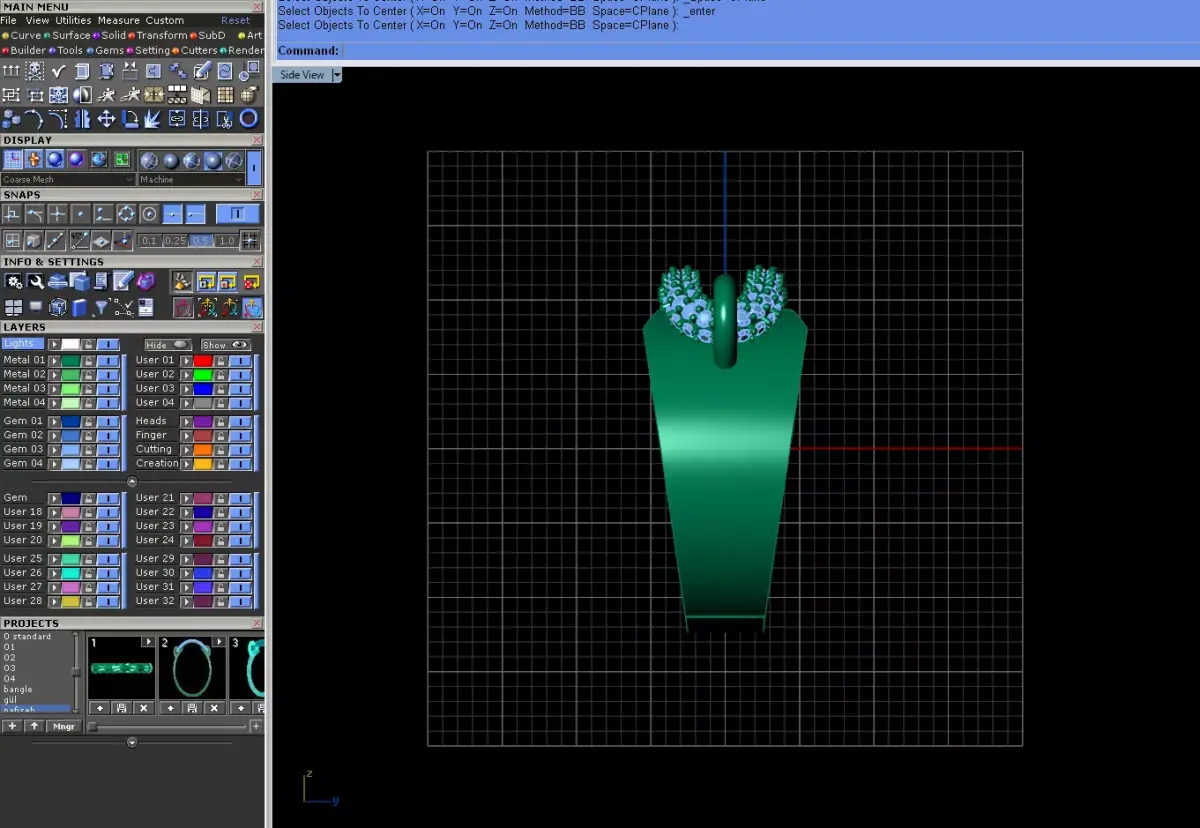The height and width of the screenshot is (828, 1200).
Task: Select the bangle project in list
Action: click(x=18, y=689)
